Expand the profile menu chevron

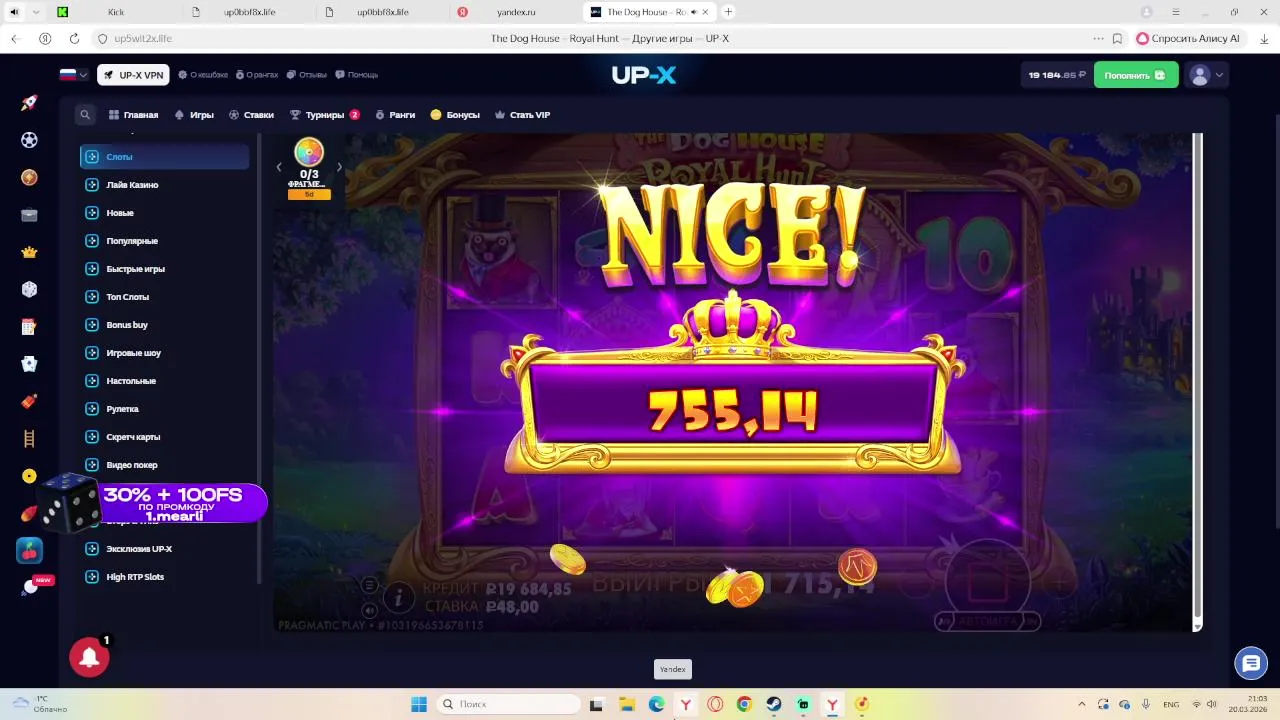coord(1219,75)
